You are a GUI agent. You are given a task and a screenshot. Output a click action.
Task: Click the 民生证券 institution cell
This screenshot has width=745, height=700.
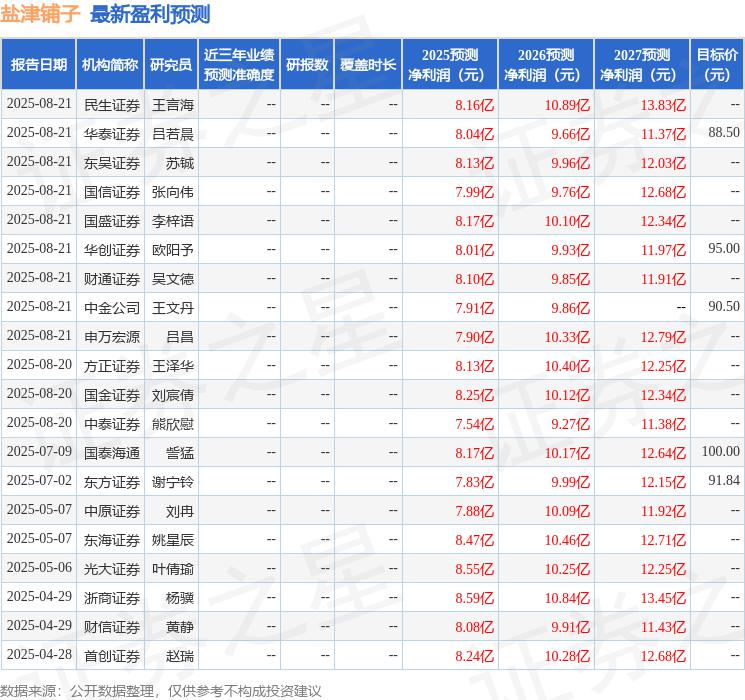pyautogui.click(x=112, y=105)
